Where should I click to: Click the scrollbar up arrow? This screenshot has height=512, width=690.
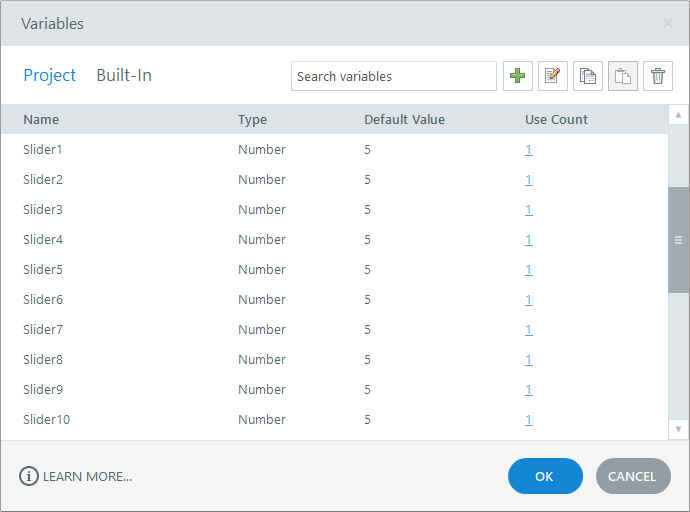[678, 115]
